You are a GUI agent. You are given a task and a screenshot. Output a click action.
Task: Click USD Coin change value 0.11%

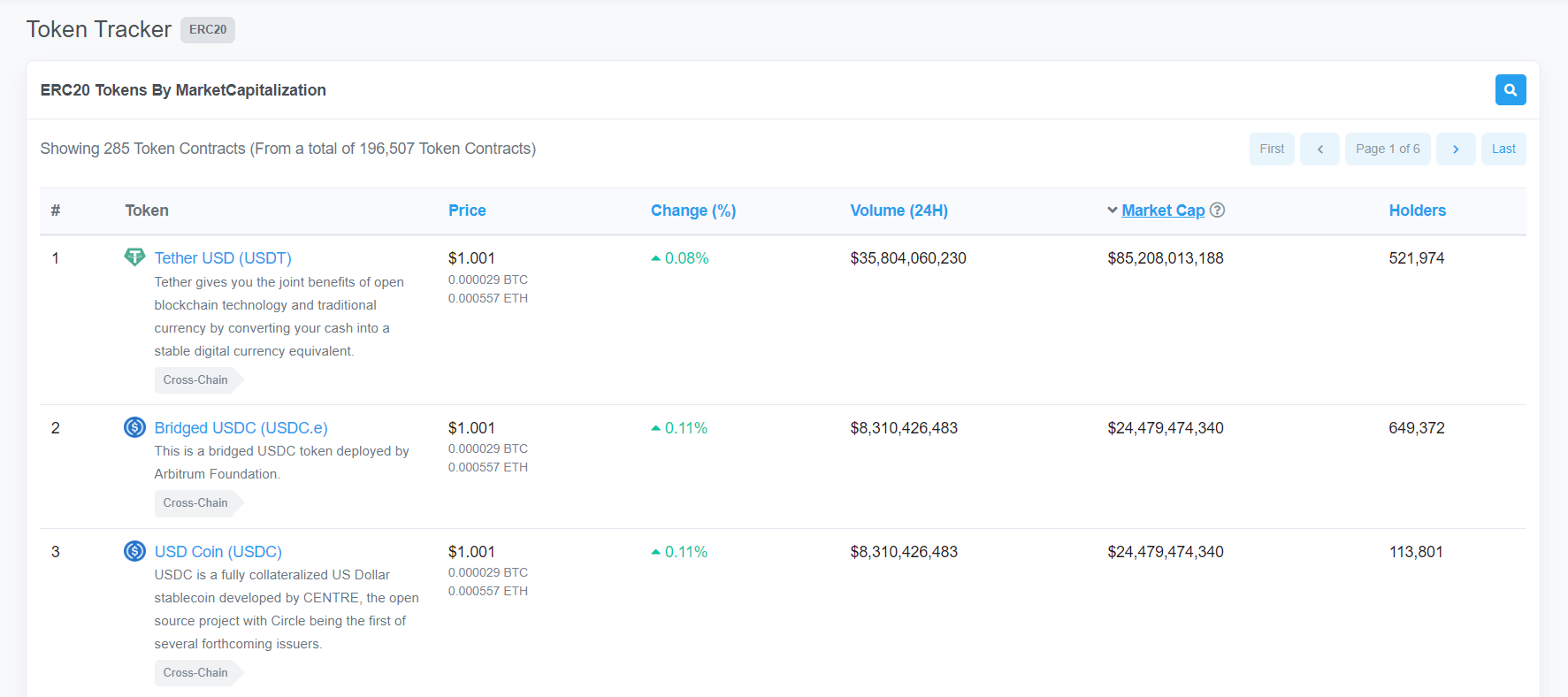[x=685, y=552]
